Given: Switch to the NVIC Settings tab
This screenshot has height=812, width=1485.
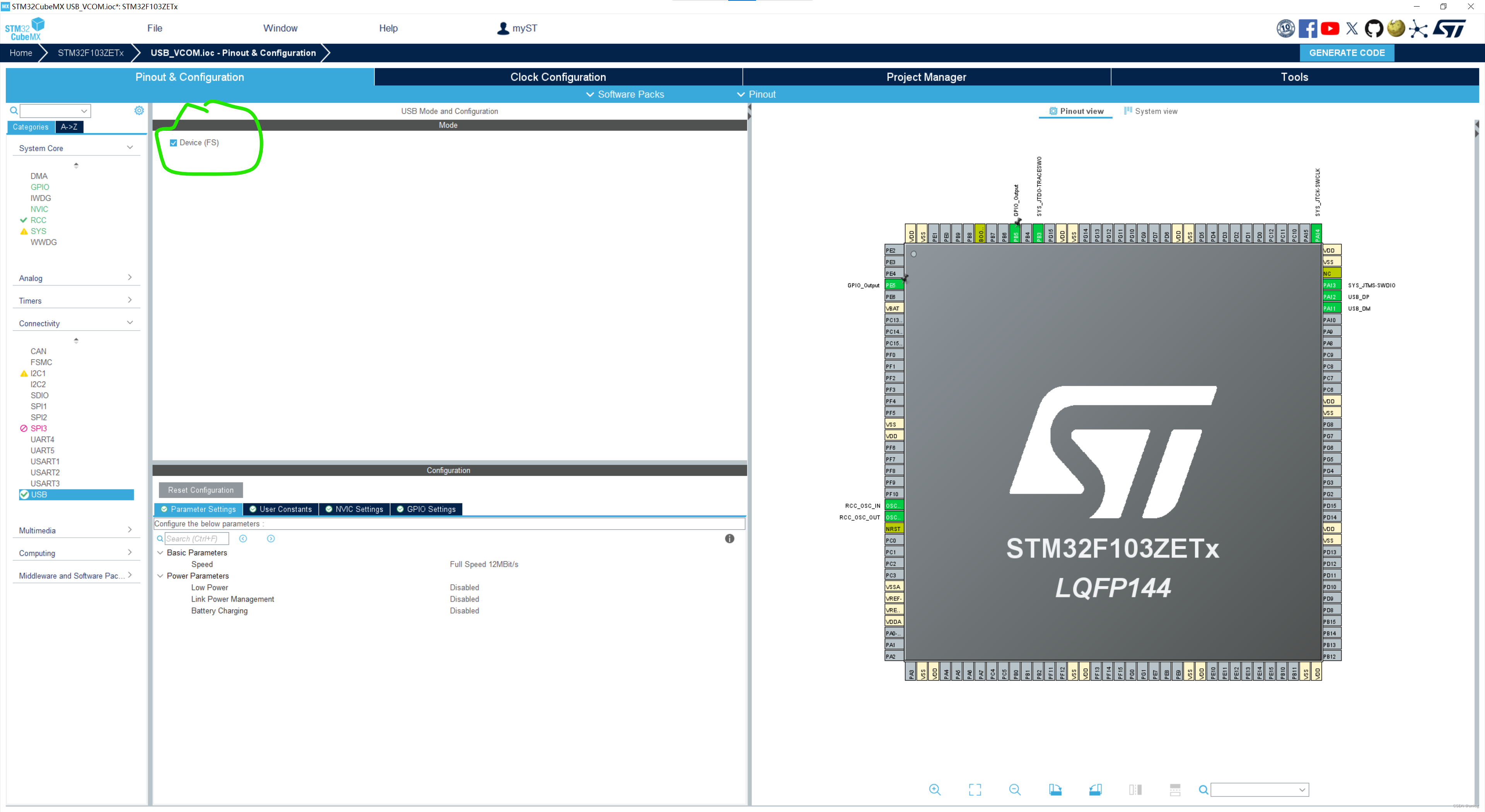Looking at the screenshot, I should [354, 509].
